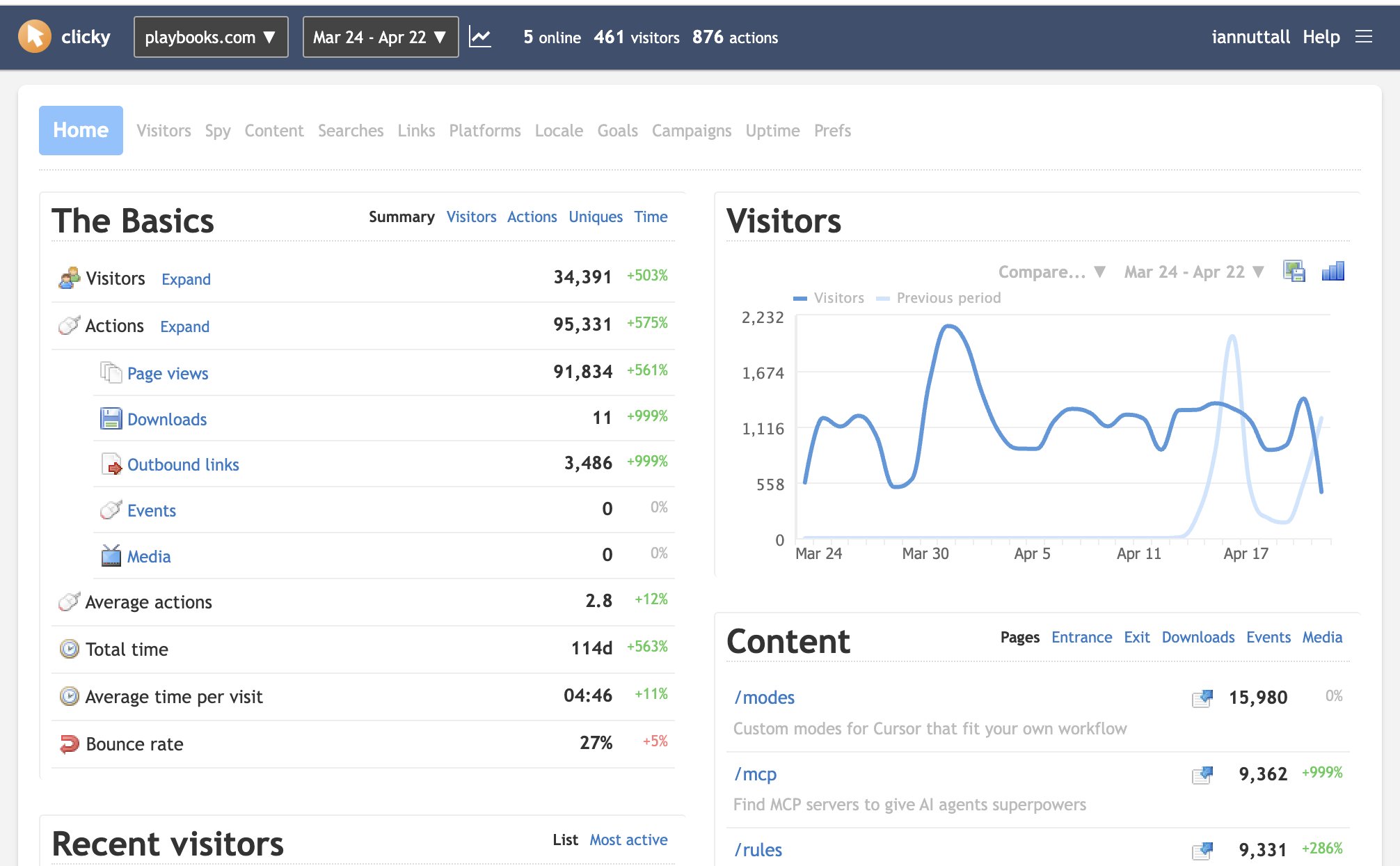Click the Downloads floppy disk icon
This screenshot has width=1400, height=866.
(x=111, y=418)
